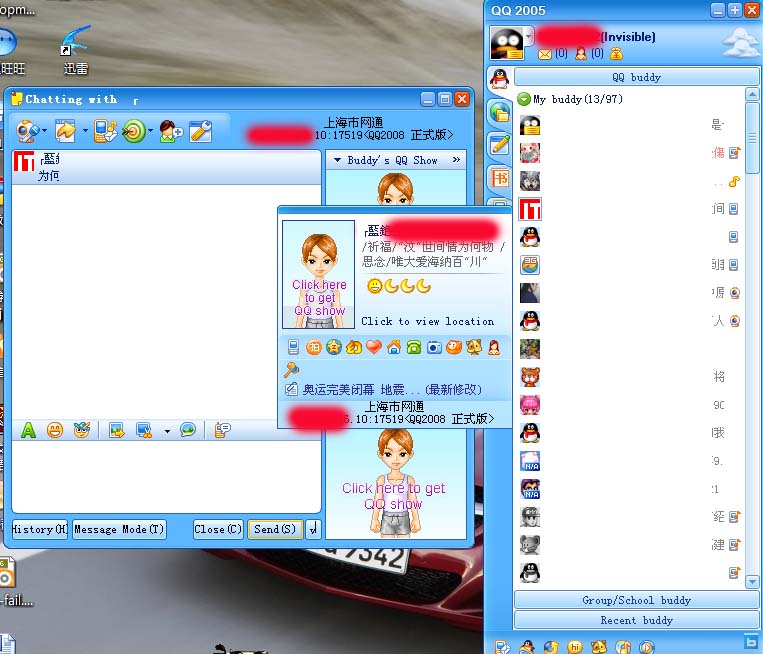Open the penguin QQ menu icon at bottom
This screenshot has height=654, width=763.
pyautogui.click(x=527, y=647)
